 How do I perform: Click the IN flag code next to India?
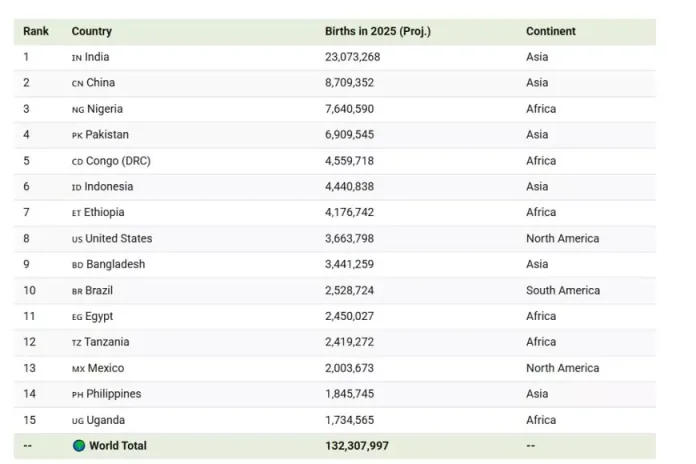[x=77, y=58]
